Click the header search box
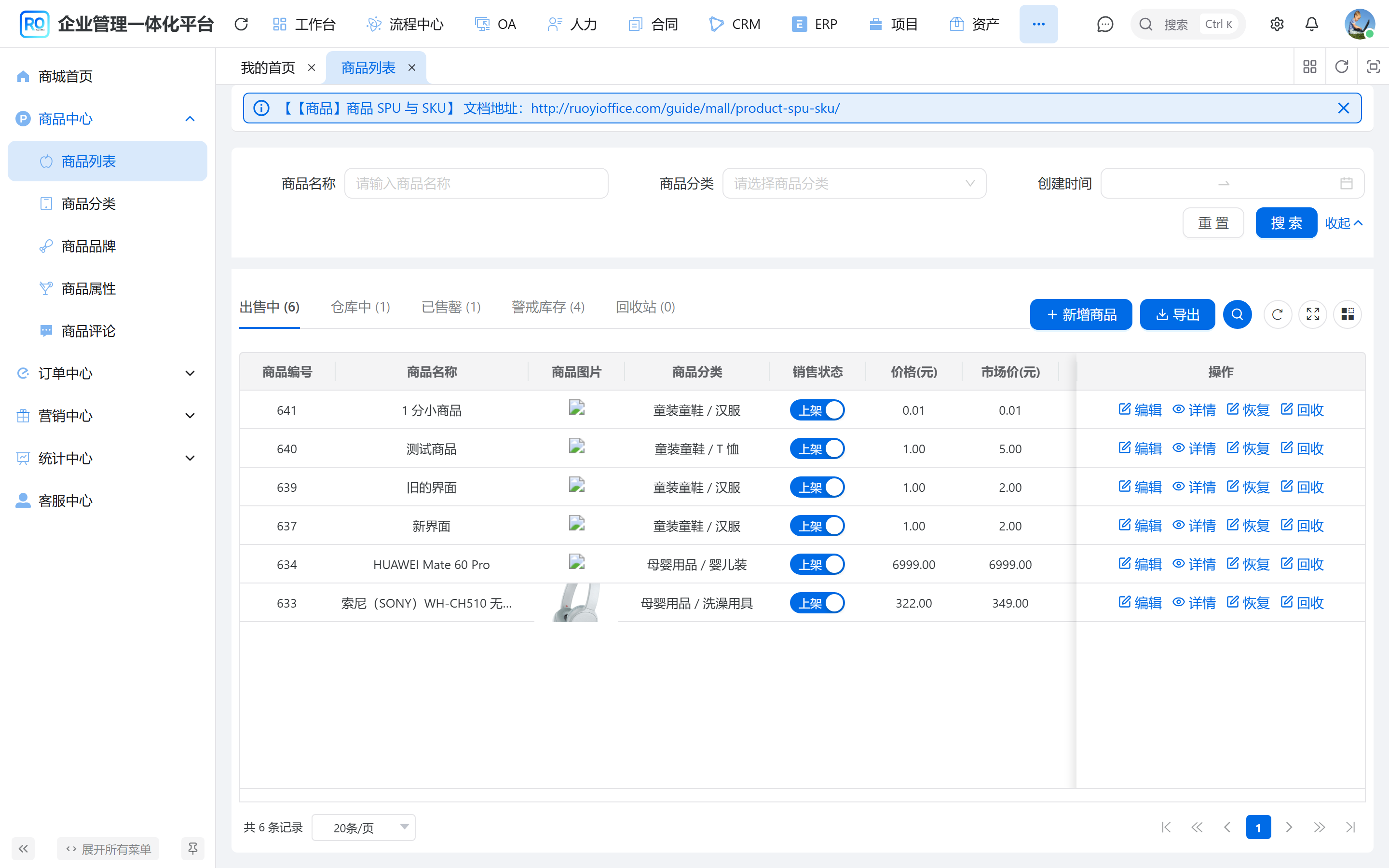The width and height of the screenshot is (1389, 868). (x=1187, y=24)
